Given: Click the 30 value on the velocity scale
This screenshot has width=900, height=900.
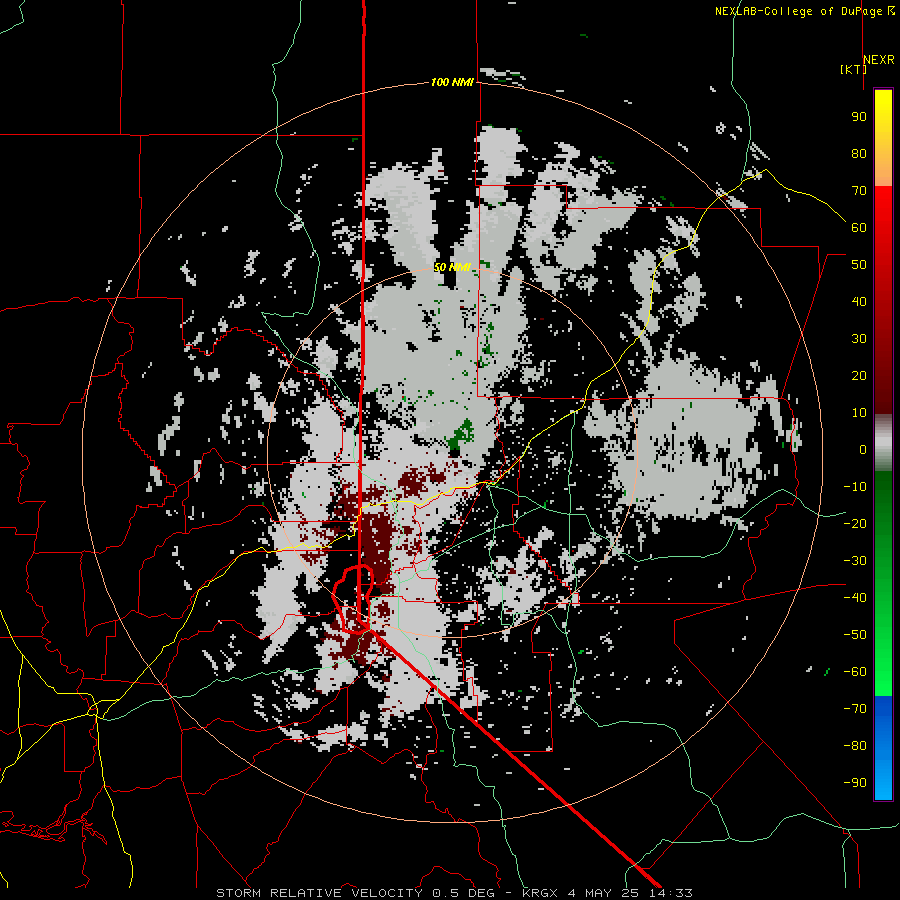Looking at the screenshot, I should (859, 339).
